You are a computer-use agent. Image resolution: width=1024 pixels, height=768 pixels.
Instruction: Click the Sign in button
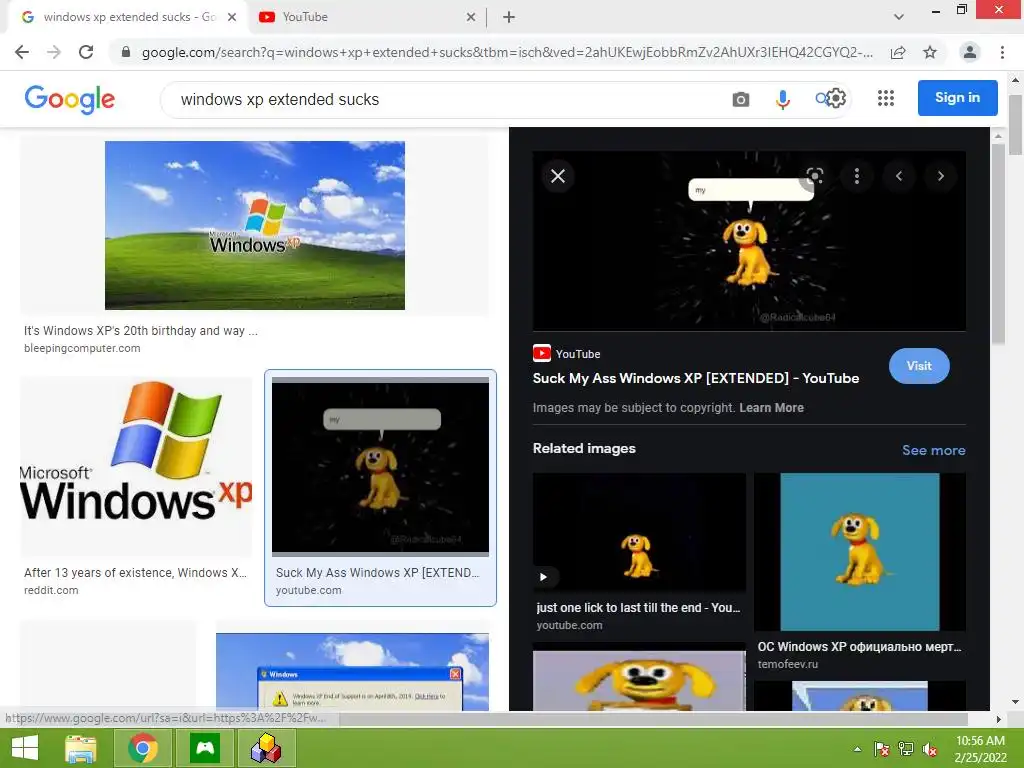pos(957,98)
